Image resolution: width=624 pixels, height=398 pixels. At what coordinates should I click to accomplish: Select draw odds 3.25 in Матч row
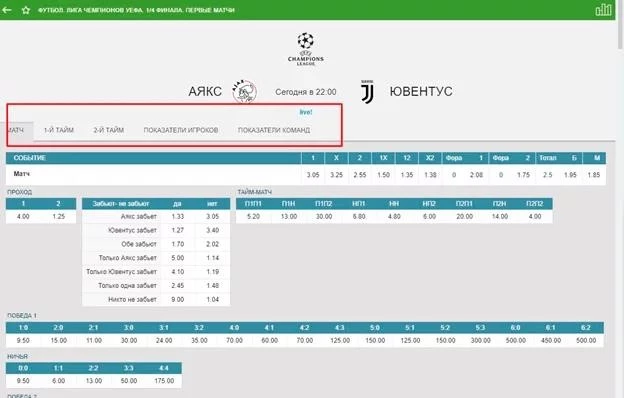click(336, 175)
